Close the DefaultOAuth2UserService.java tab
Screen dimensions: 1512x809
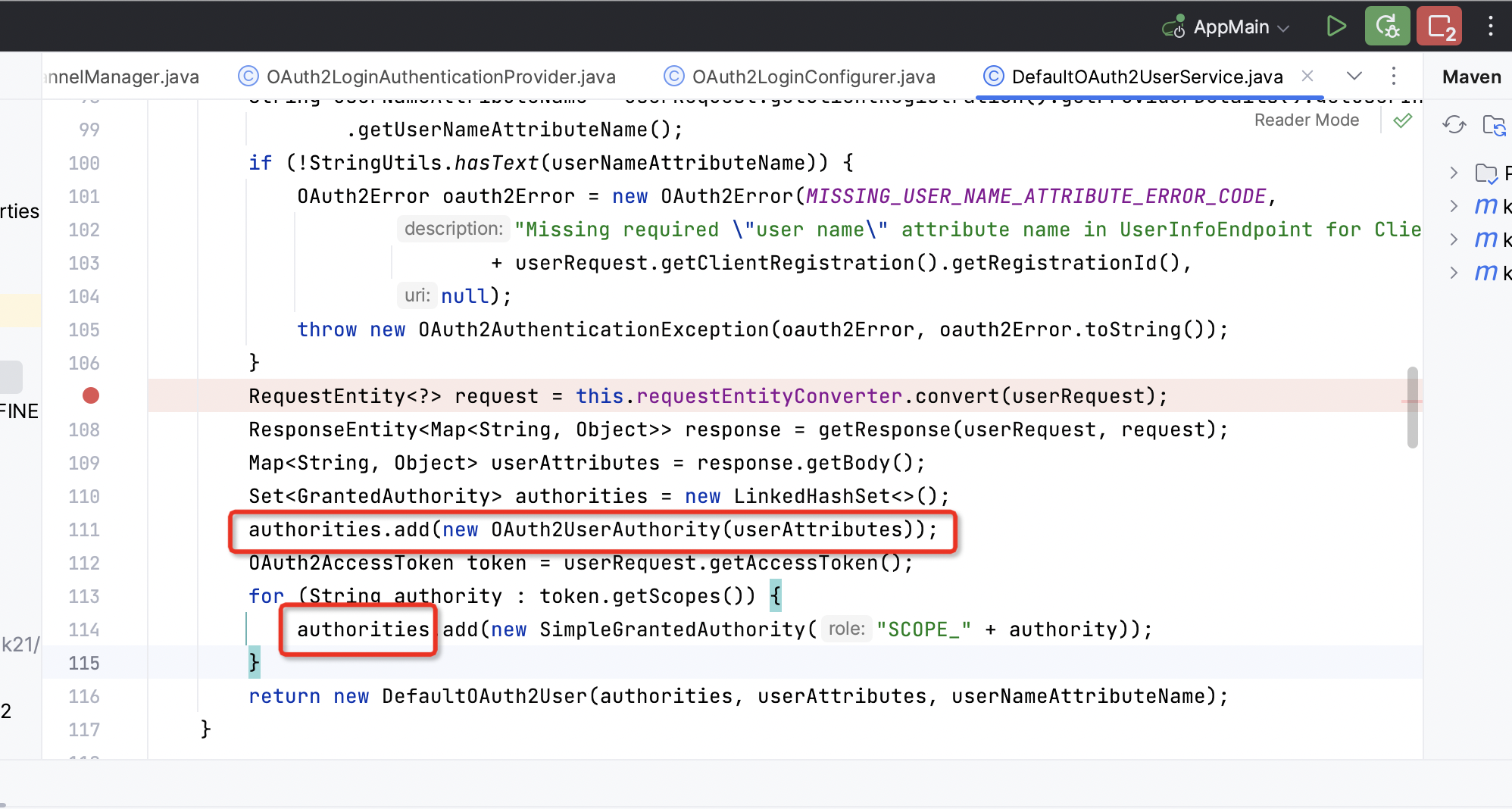tap(1307, 76)
